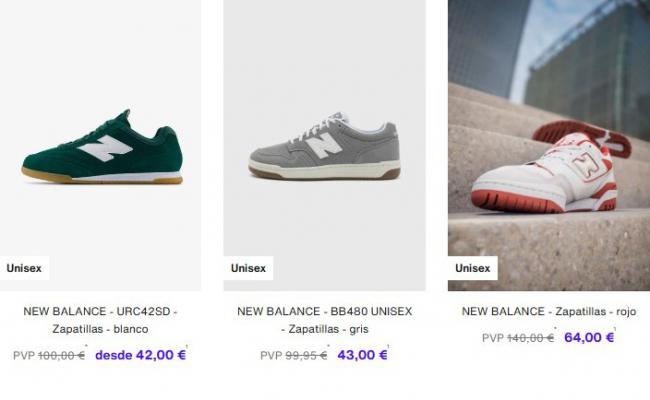650x400 pixels.
Task: Click the red outsole of the raised sneaker
Action: [582, 138]
